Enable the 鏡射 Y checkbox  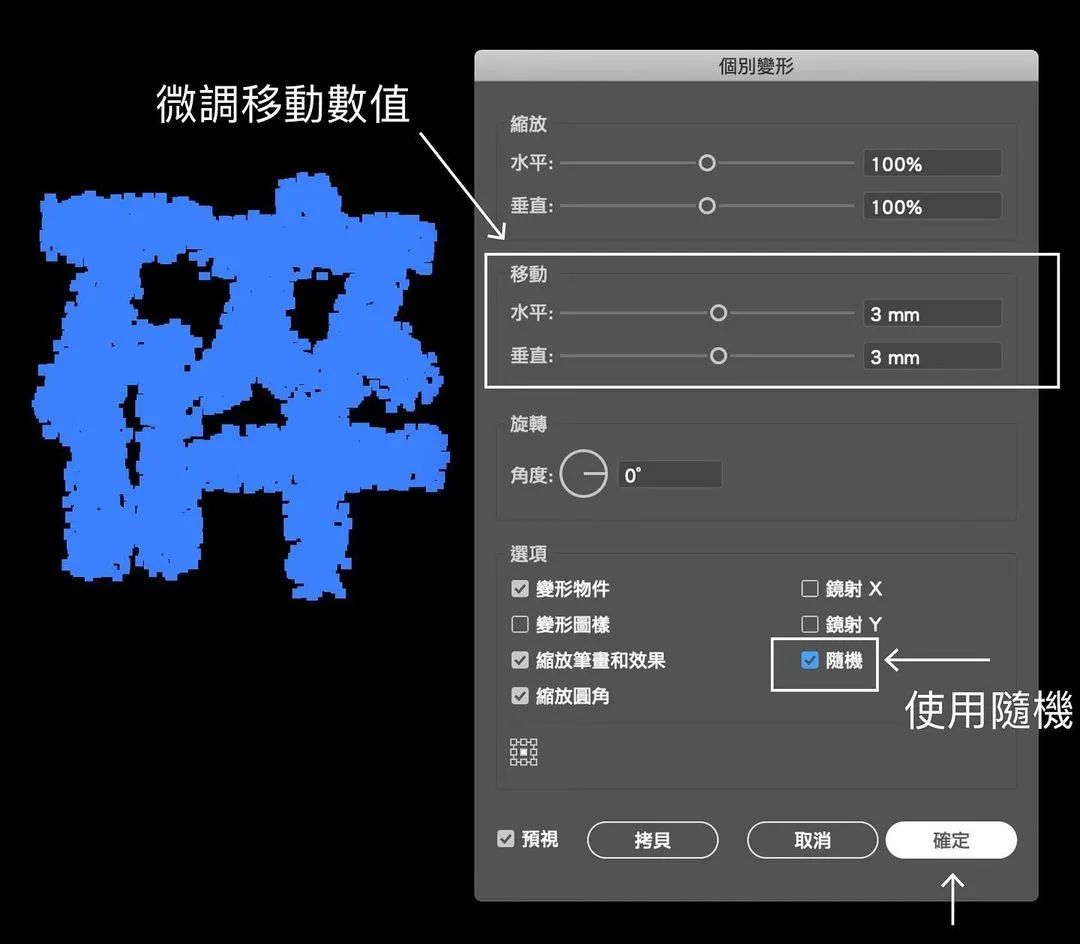pos(810,625)
